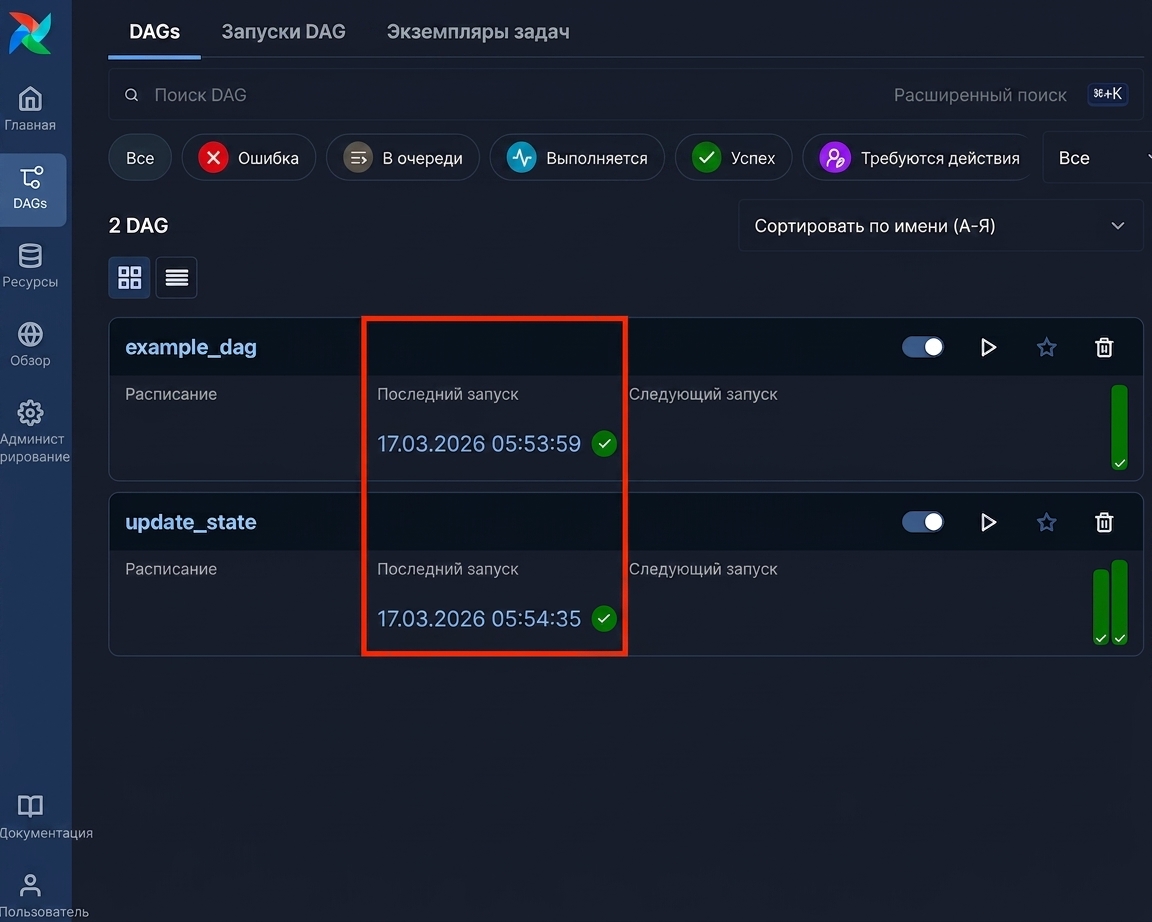Switch to Экземпляры задач tab

pos(478,32)
